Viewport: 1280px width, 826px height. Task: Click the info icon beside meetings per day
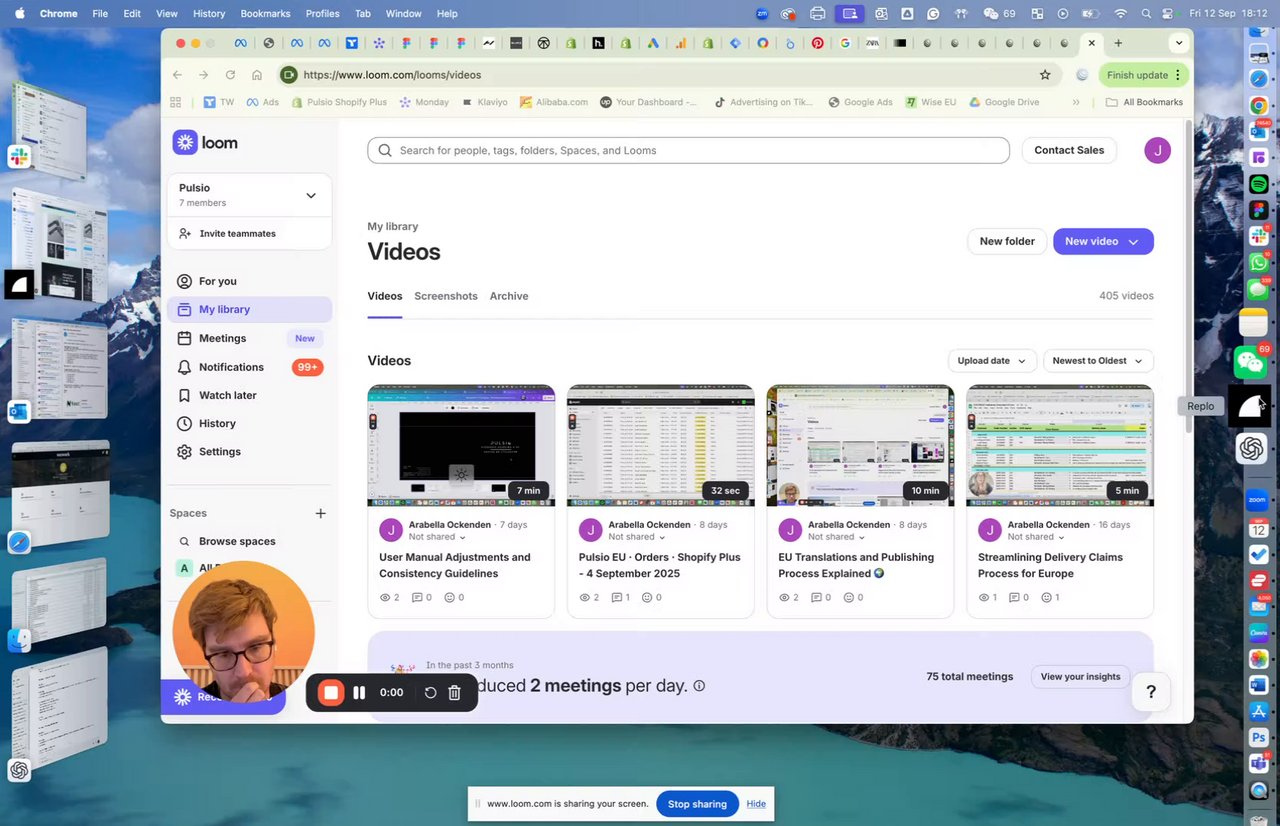point(699,686)
